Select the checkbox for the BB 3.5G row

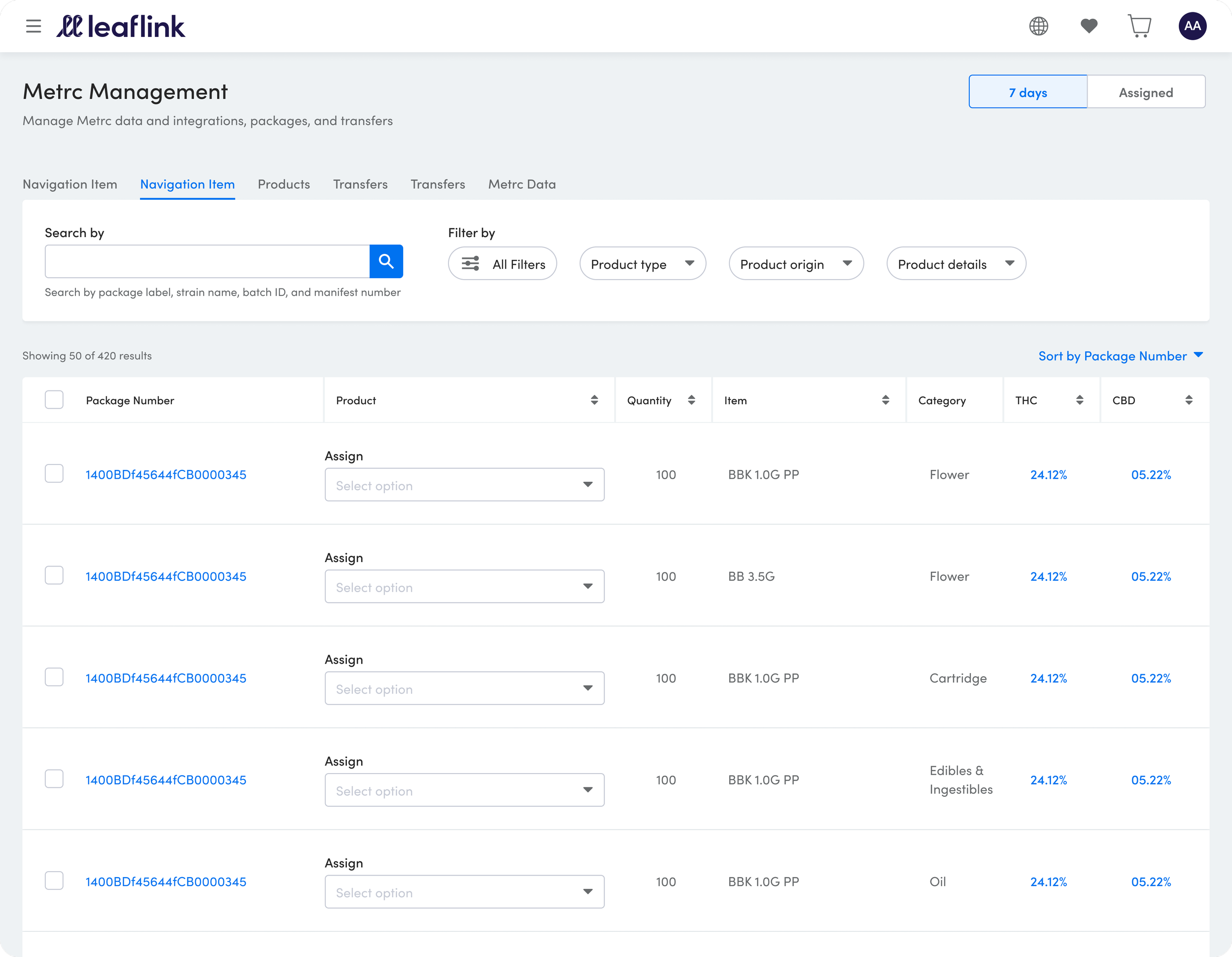(54, 575)
